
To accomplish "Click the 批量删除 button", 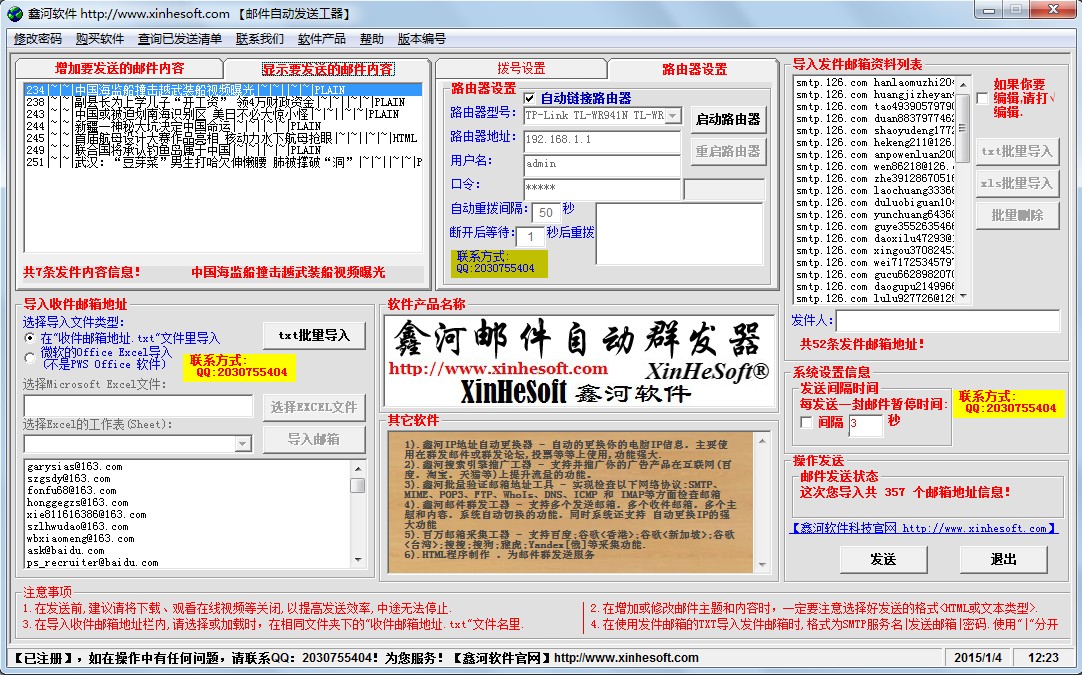I will pyautogui.click(x=1016, y=215).
